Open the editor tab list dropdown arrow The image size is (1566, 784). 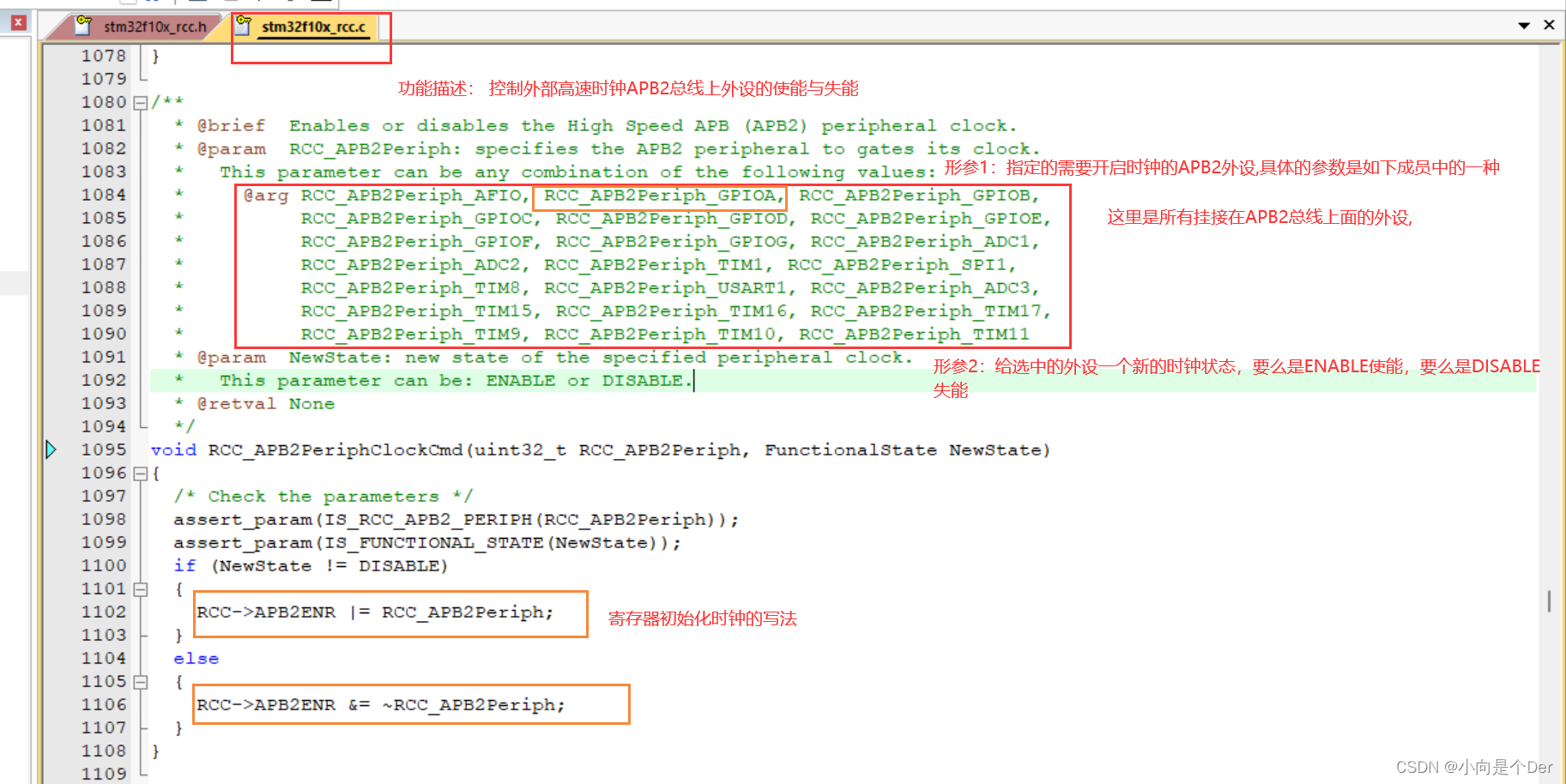click(1524, 26)
